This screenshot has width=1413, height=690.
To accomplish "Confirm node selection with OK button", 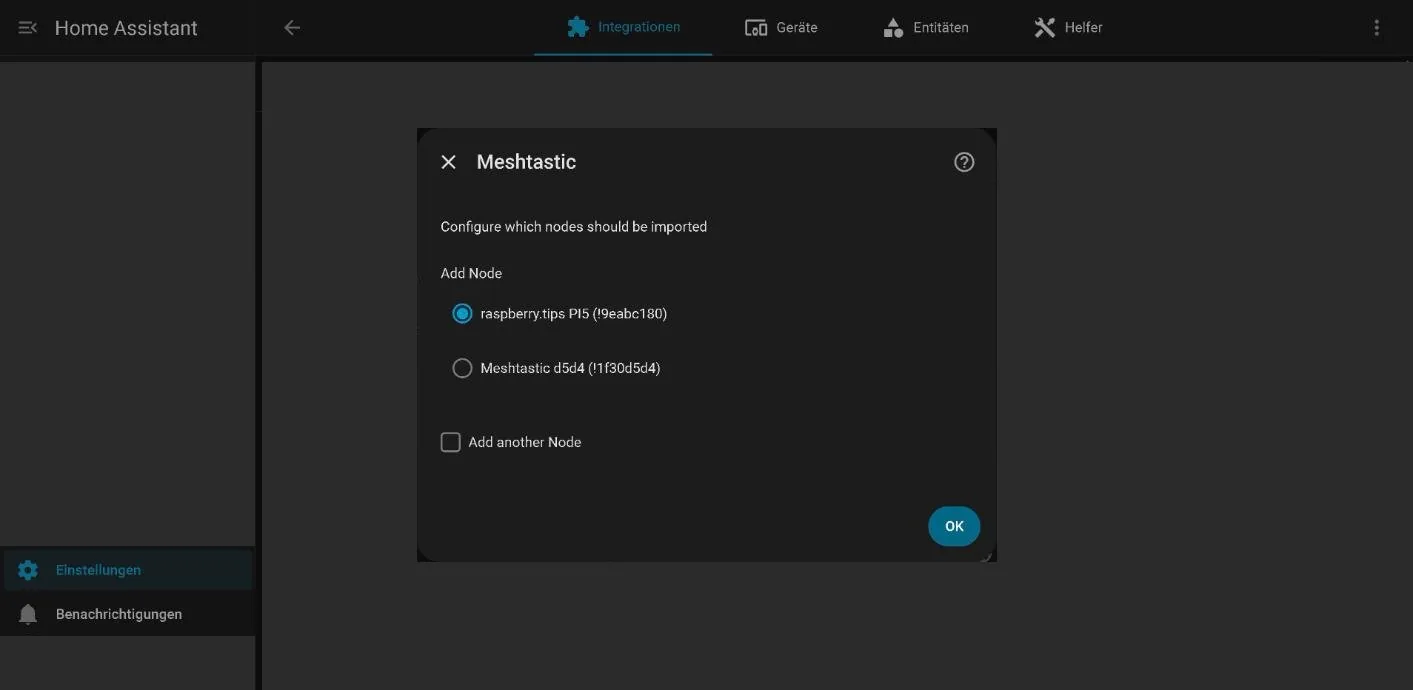I will pos(954,526).
